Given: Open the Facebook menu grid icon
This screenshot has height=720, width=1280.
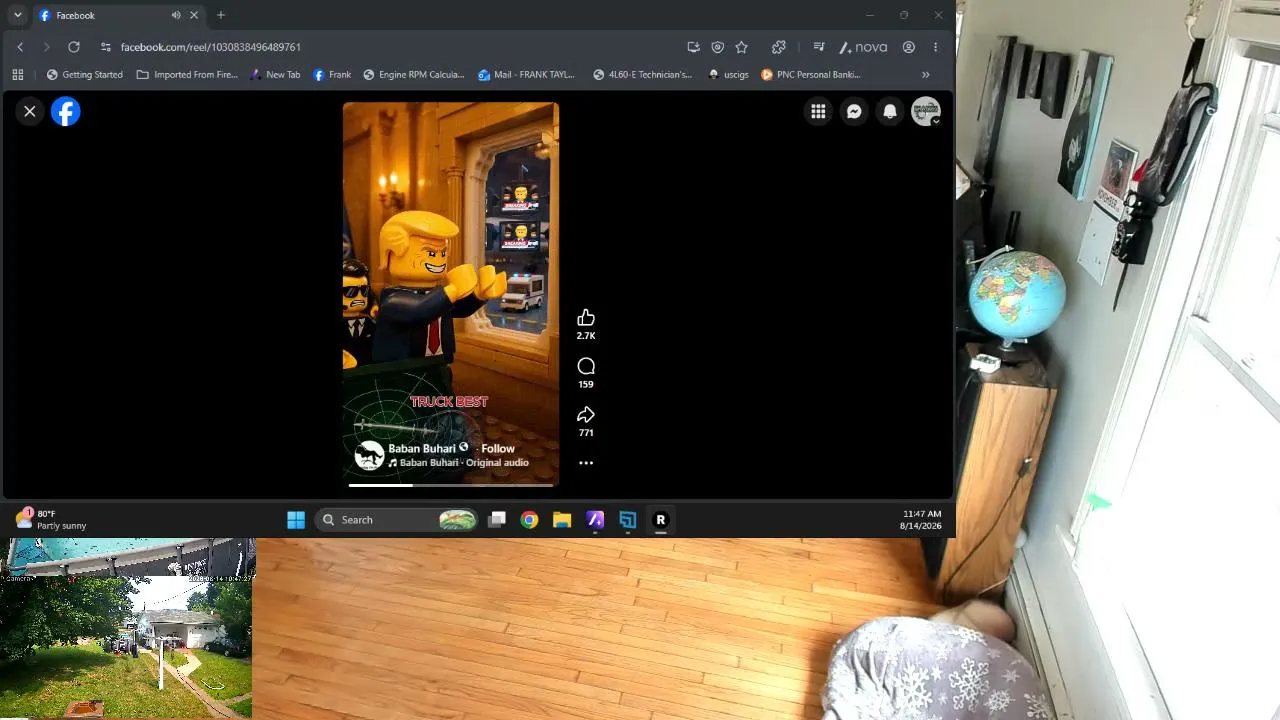Looking at the screenshot, I should (818, 112).
